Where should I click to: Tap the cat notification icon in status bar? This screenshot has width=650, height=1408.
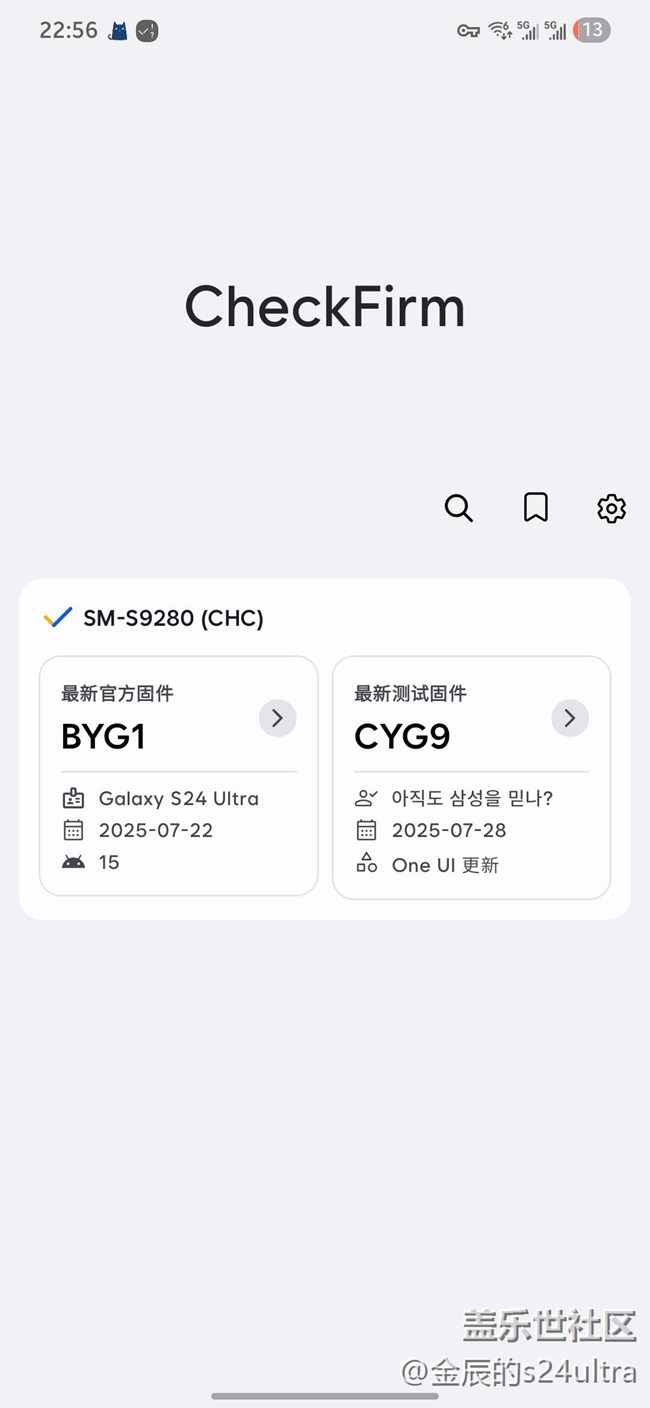tap(118, 31)
